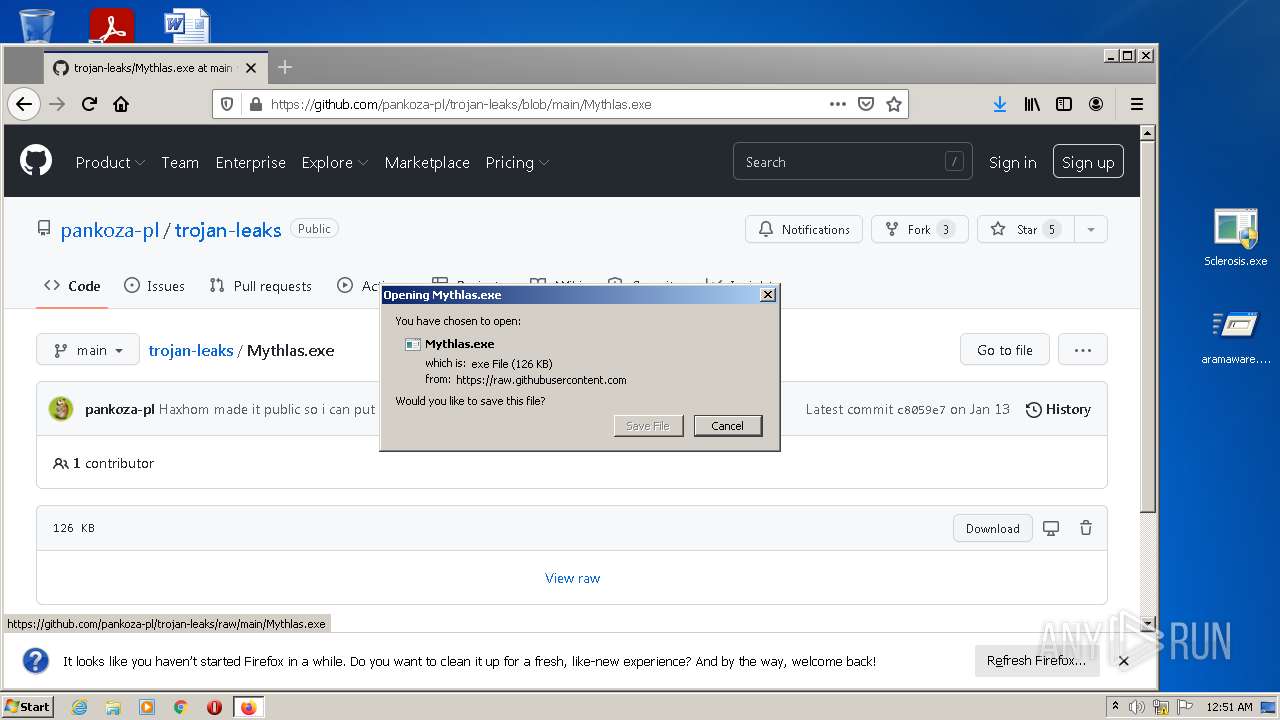The width and height of the screenshot is (1280, 720).
Task: Click the page actions three-dot icon in address bar
Action: tap(838, 104)
